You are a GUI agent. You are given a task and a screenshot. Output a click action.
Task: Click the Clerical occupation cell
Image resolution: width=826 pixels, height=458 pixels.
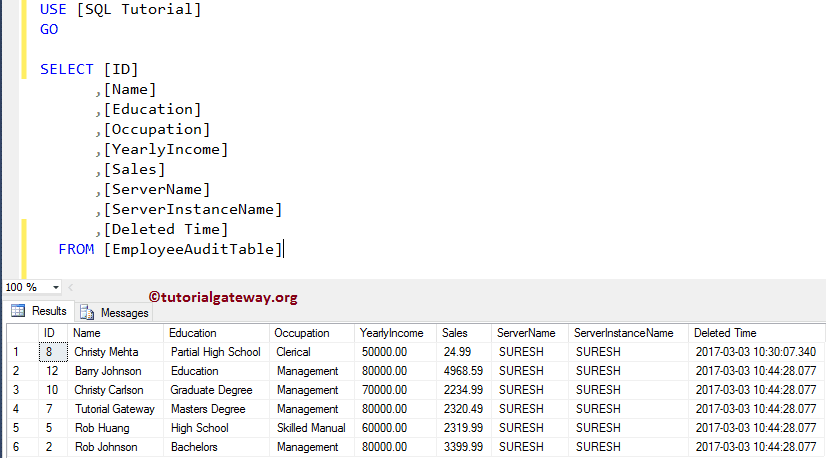312,352
